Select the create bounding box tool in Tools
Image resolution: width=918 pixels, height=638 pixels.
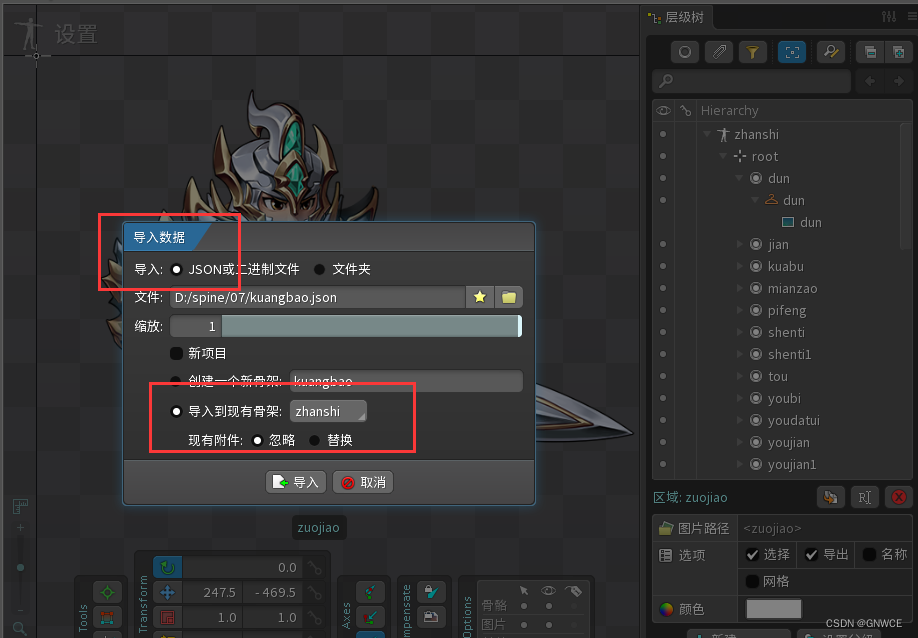pos(107,618)
